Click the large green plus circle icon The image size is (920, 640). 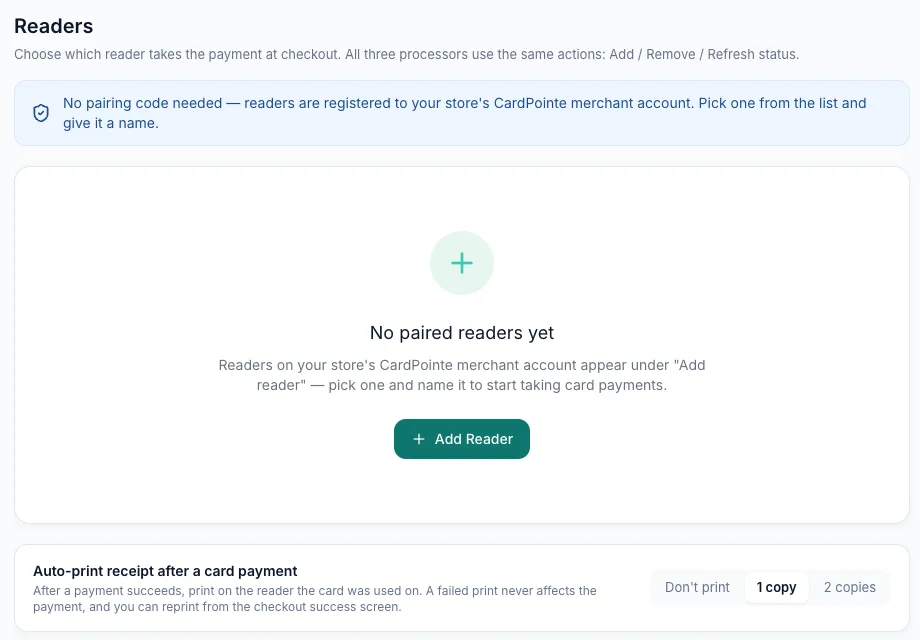pos(462,263)
